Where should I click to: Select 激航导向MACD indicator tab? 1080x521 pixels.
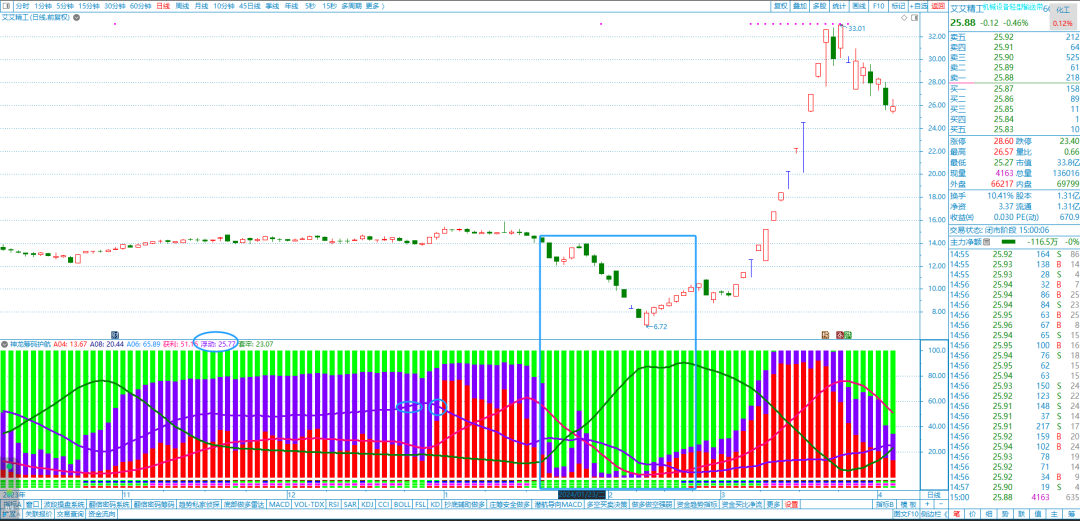point(559,504)
